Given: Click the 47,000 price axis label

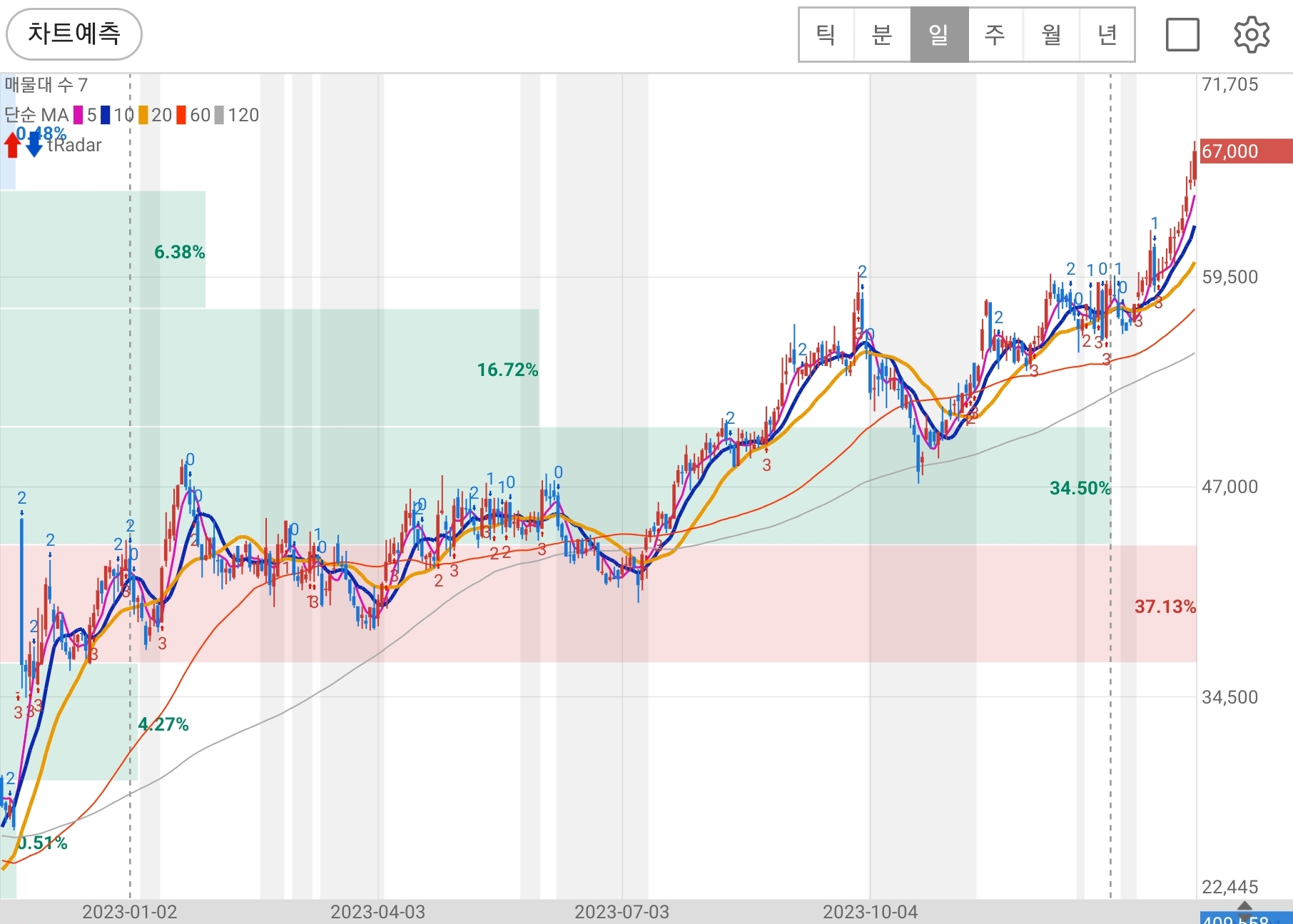Looking at the screenshot, I should tap(1230, 487).
